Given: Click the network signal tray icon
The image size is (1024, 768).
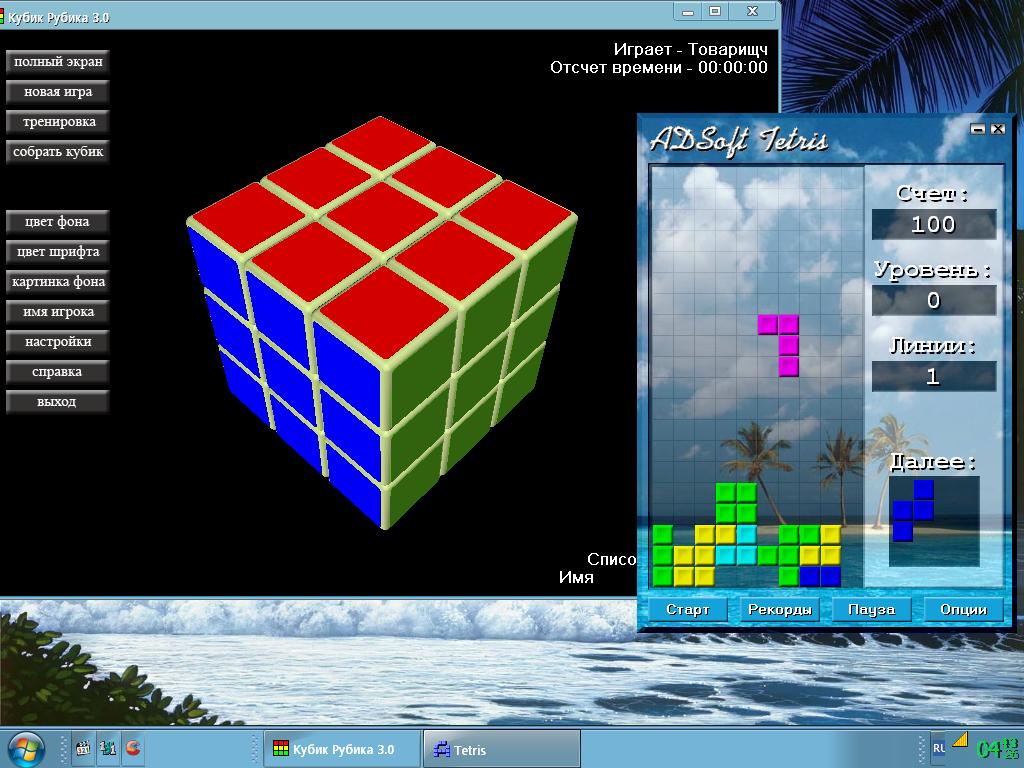Looking at the screenshot, I should click(960, 740).
